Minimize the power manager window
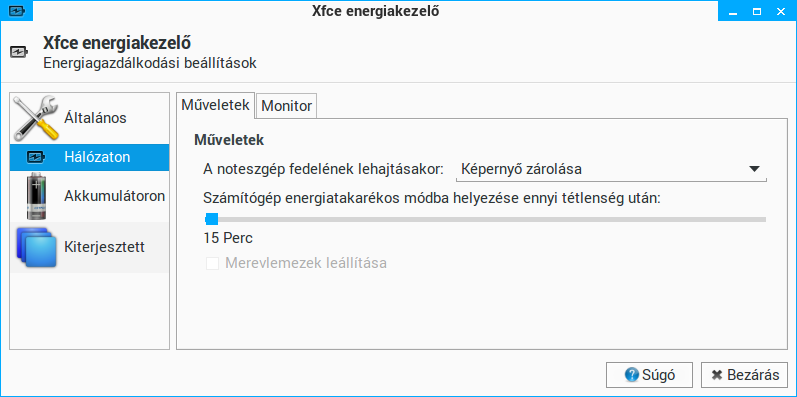 (732, 11)
